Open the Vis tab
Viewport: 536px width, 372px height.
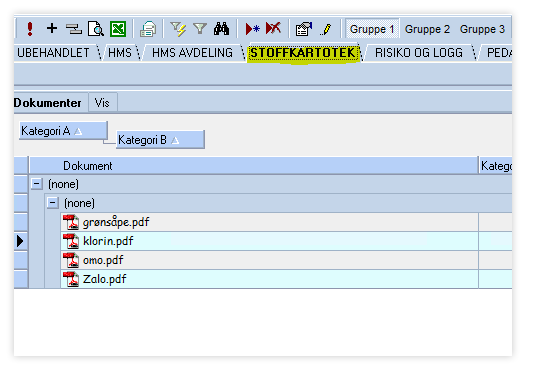(x=102, y=103)
